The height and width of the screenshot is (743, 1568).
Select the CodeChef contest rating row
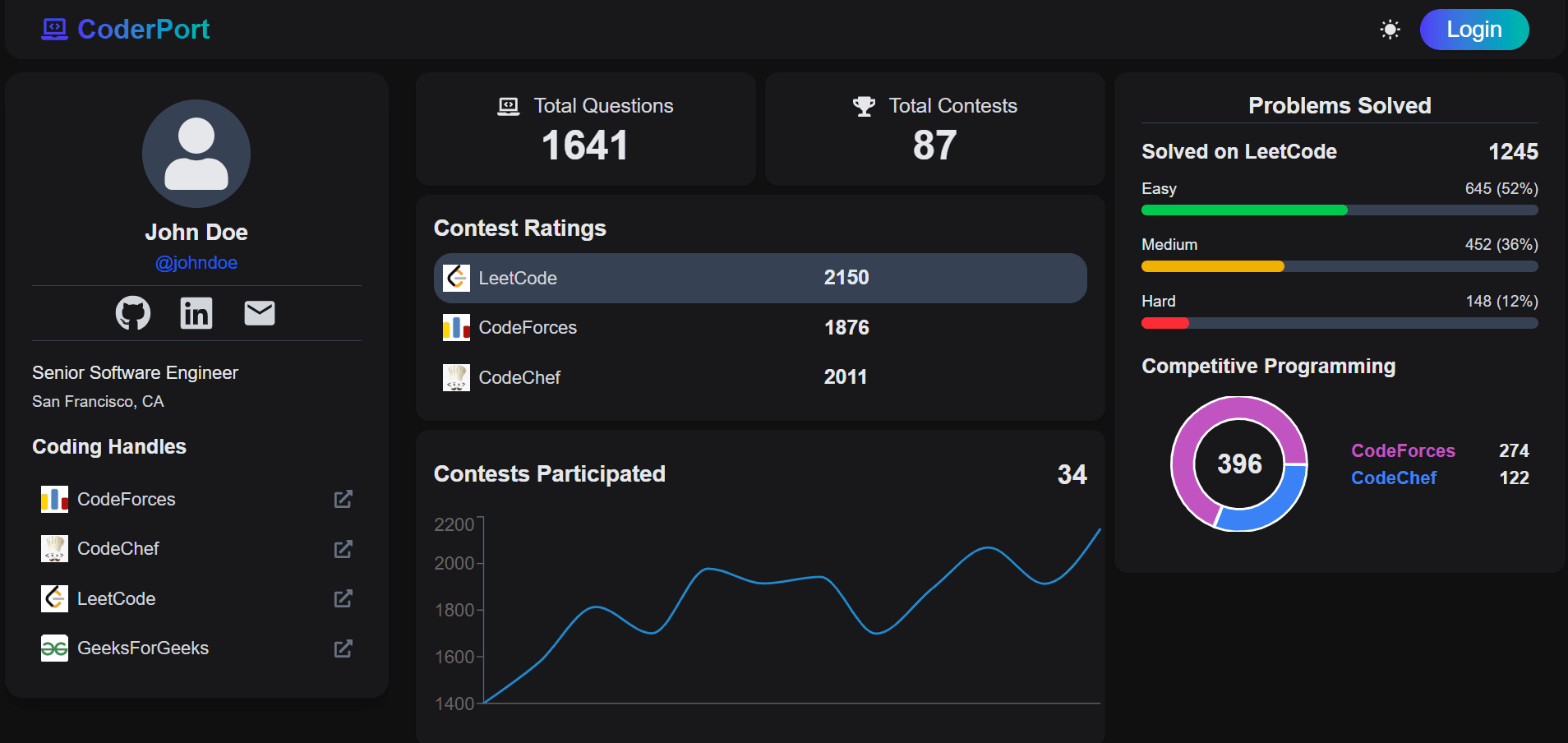coord(759,377)
